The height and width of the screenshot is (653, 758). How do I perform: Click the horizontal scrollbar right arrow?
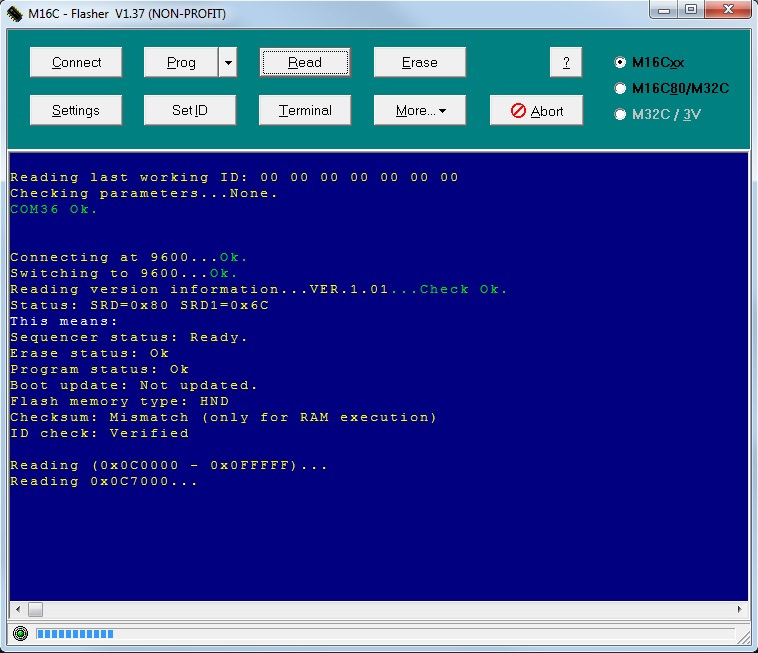tap(740, 609)
